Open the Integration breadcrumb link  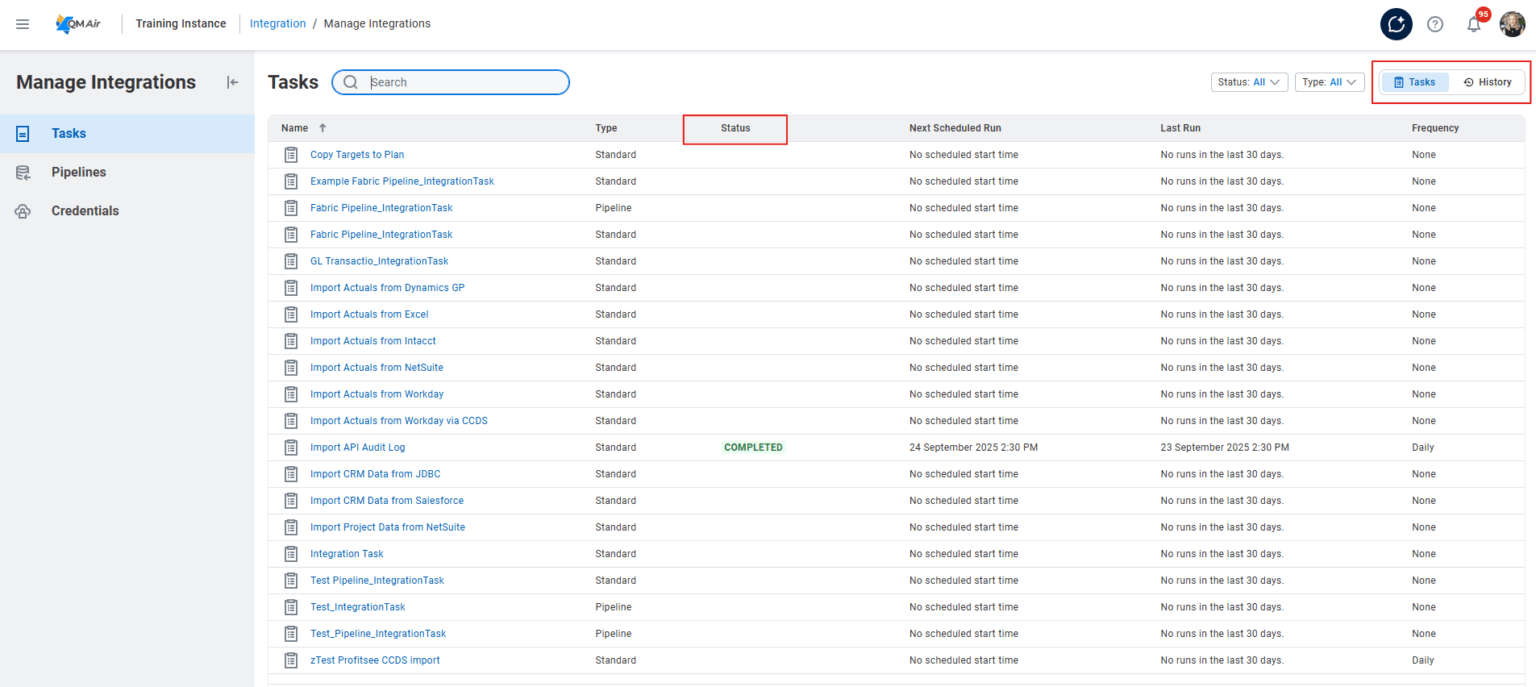[x=277, y=23]
